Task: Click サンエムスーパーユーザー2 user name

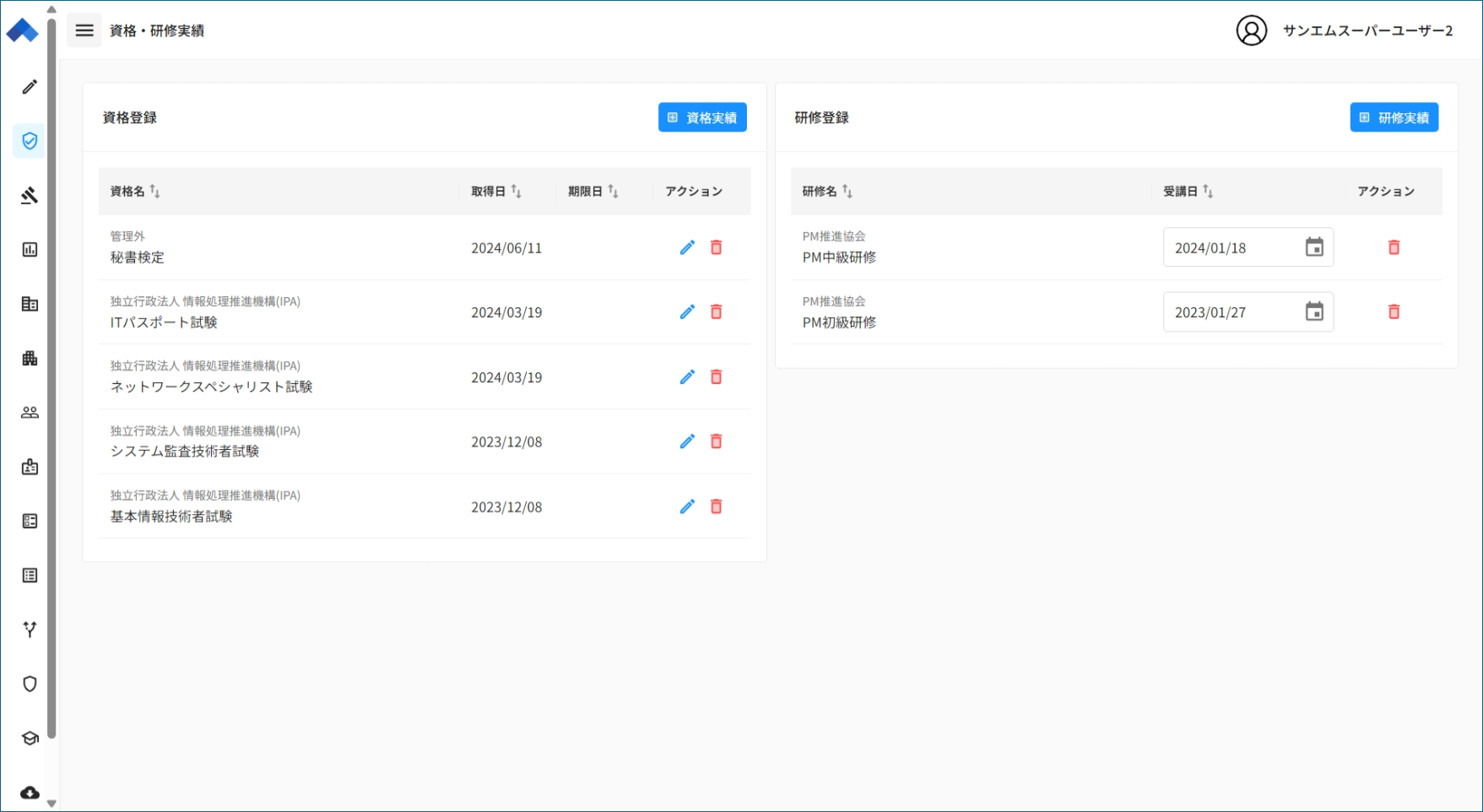Action: [1368, 30]
